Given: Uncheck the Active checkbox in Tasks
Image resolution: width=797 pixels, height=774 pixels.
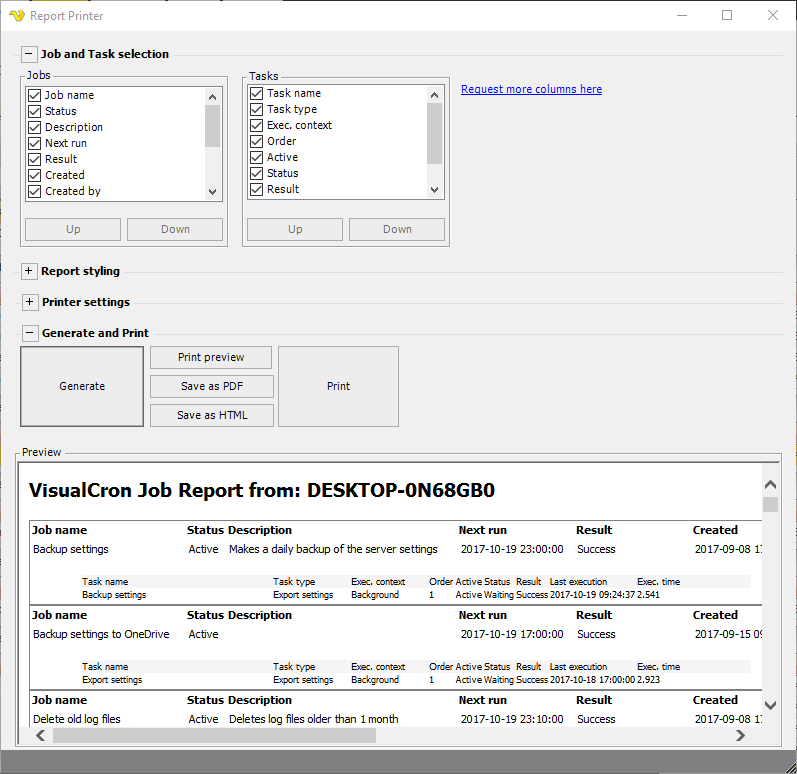Looking at the screenshot, I should tap(257, 158).
